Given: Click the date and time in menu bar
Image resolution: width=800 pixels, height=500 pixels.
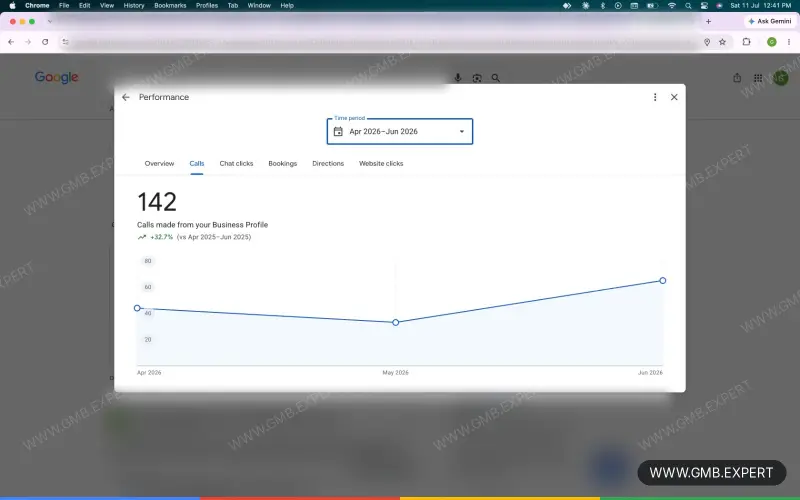Looking at the screenshot, I should pyautogui.click(x=760, y=6).
